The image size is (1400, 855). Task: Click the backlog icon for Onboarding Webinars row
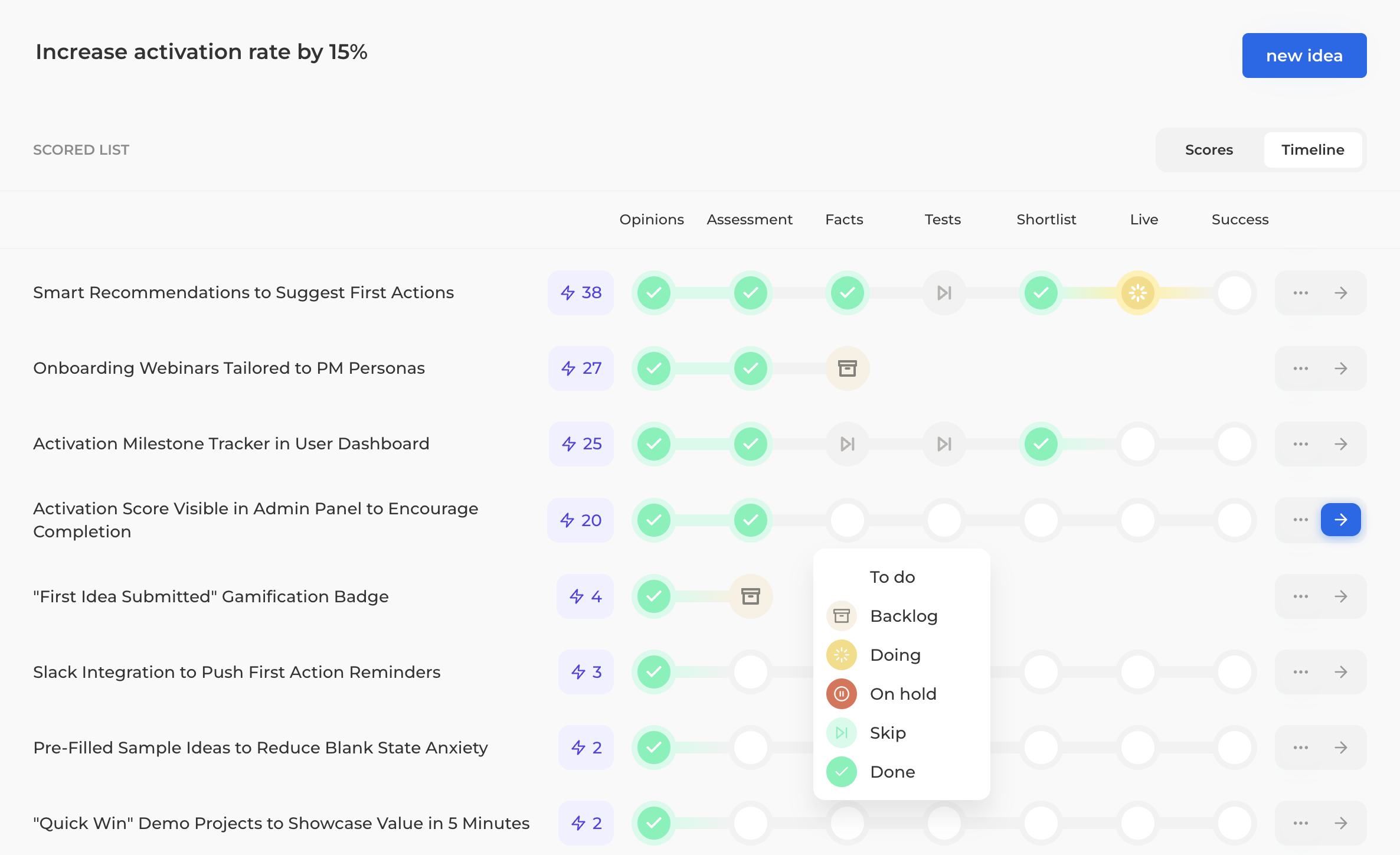pos(847,368)
